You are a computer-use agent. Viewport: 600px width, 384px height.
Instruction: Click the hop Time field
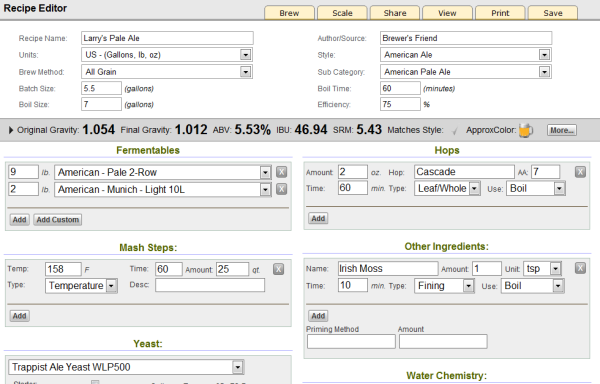[x=353, y=187]
